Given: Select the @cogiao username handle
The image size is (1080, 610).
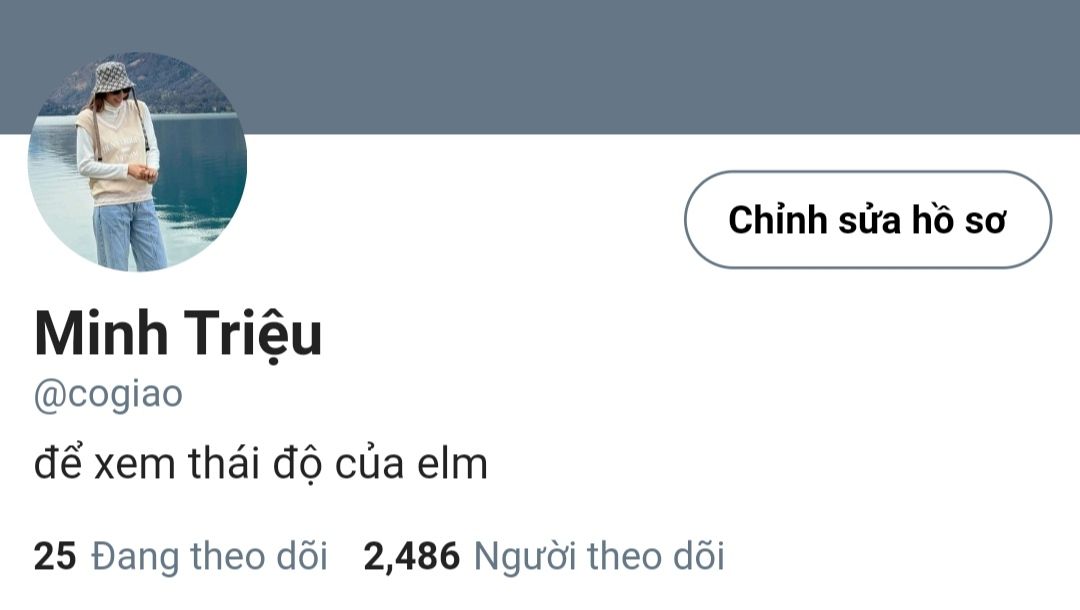Looking at the screenshot, I should (108, 395).
